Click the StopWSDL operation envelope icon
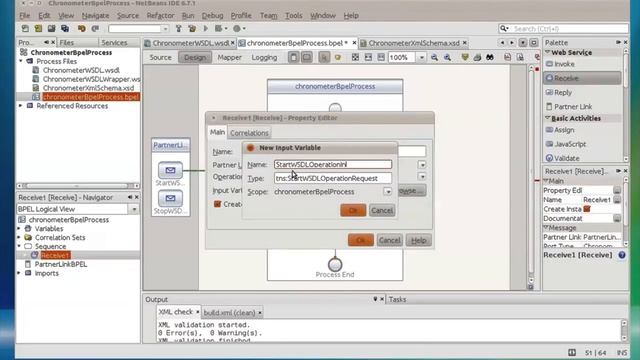 [170, 198]
